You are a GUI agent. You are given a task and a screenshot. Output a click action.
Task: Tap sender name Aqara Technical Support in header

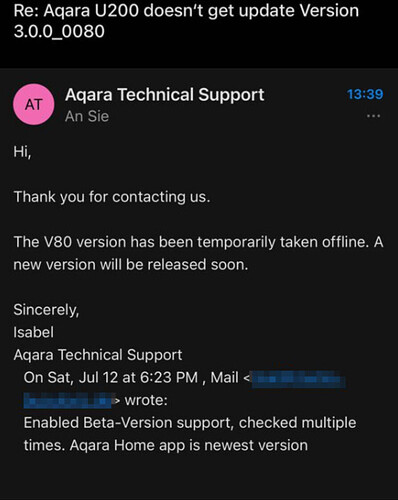coord(165,95)
